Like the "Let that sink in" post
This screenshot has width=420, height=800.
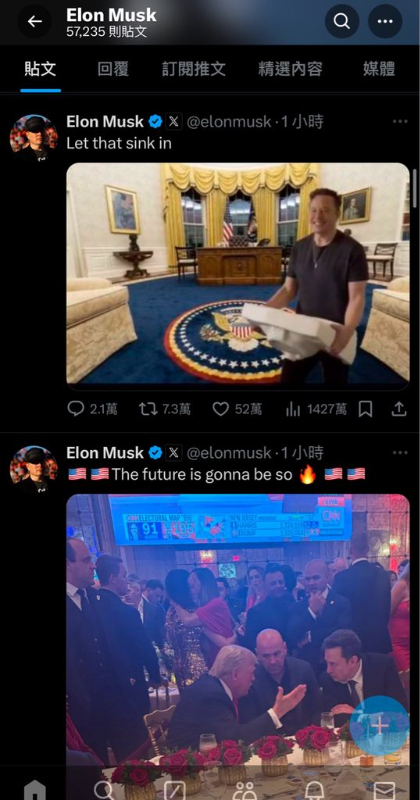click(220, 409)
